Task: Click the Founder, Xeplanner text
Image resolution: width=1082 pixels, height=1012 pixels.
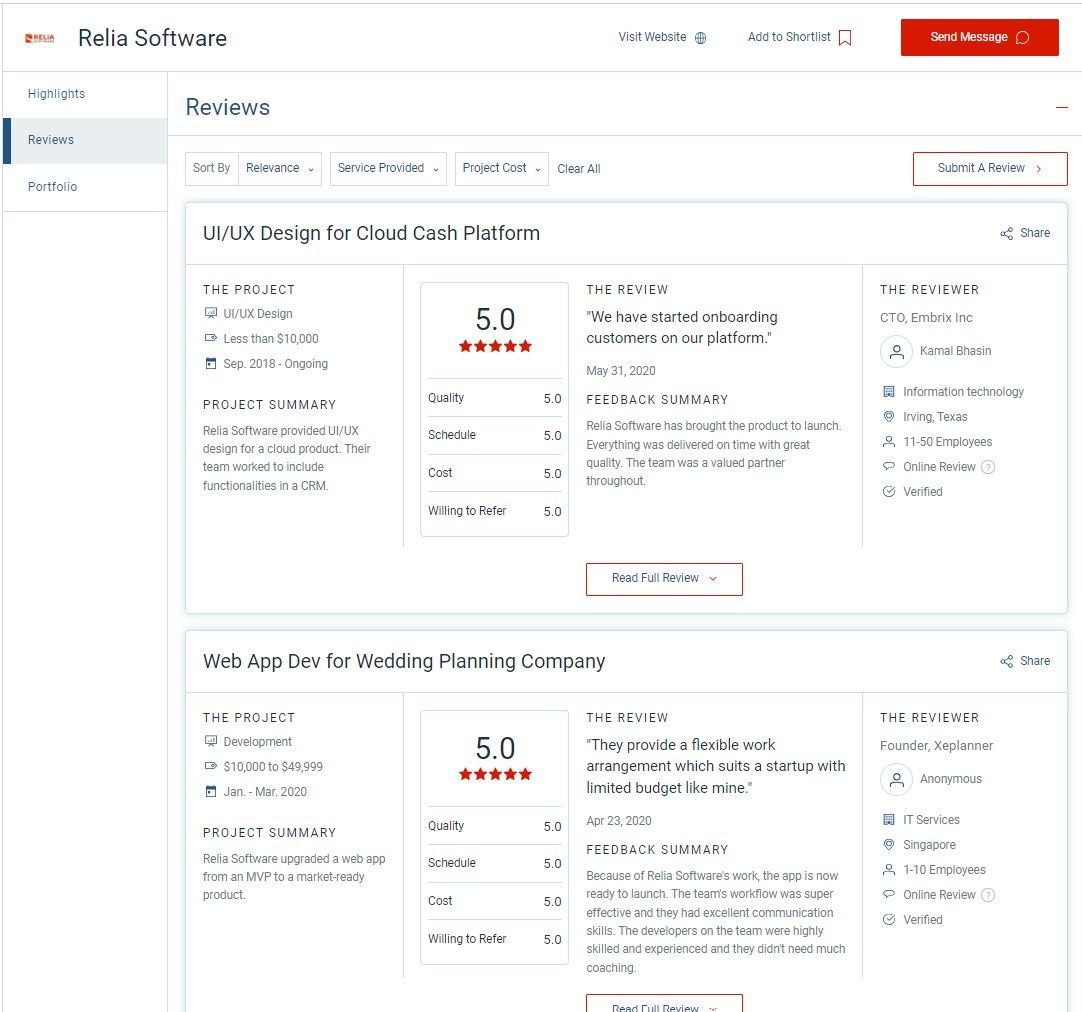Action: (936, 746)
